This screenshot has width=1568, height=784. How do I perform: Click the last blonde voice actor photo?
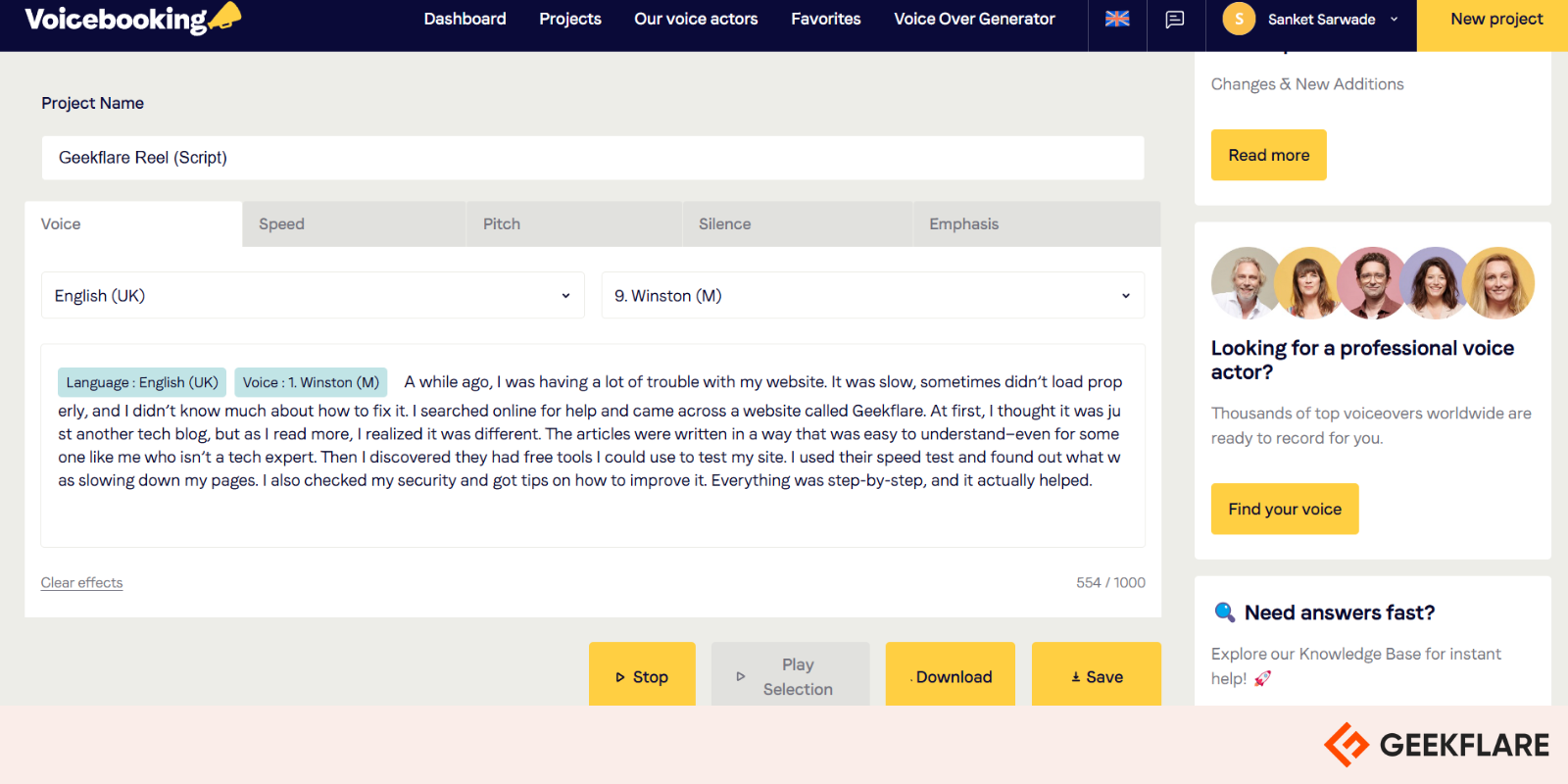pos(1499,282)
